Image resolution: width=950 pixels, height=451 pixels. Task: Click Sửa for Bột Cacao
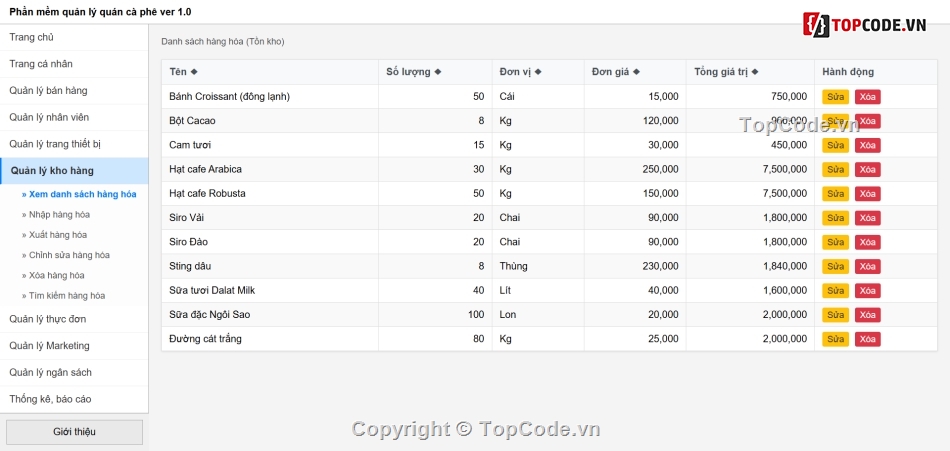point(835,121)
